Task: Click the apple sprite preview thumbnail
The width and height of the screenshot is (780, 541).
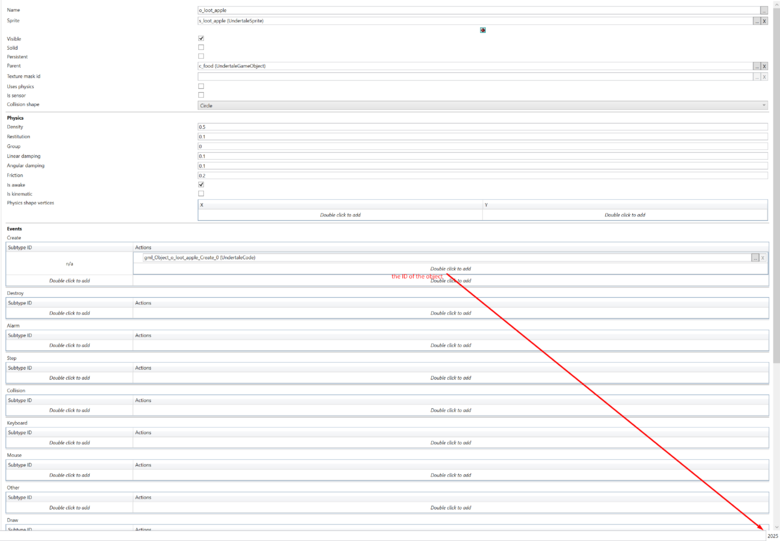Action: [482, 30]
